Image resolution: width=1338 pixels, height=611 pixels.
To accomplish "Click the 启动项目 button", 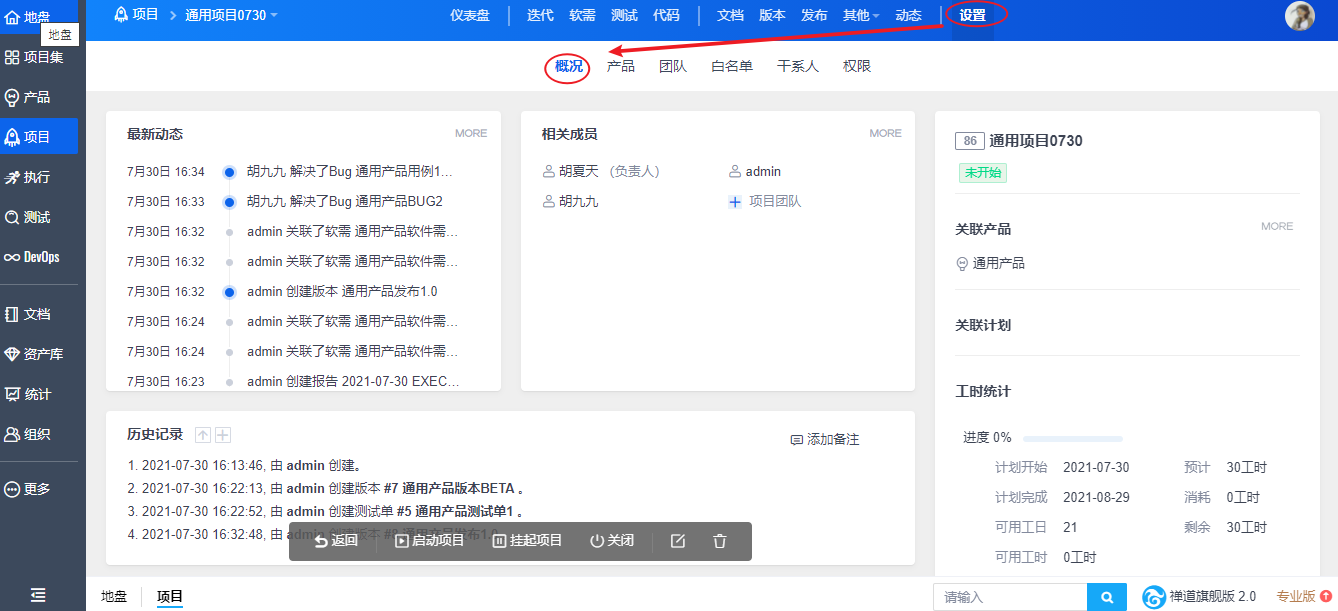I will [430, 541].
